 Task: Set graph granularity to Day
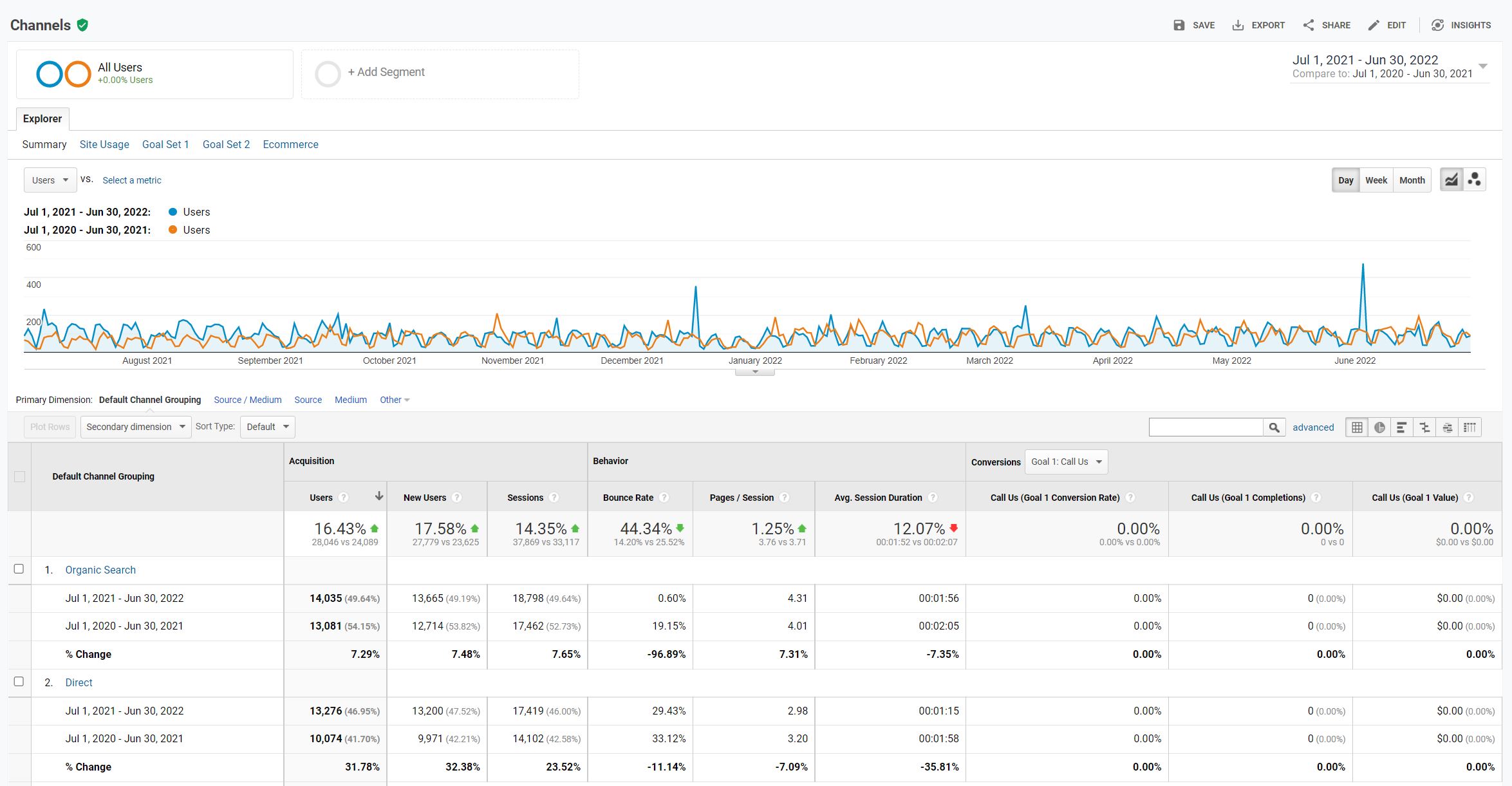pyautogui.click(x=1345, y=180)
